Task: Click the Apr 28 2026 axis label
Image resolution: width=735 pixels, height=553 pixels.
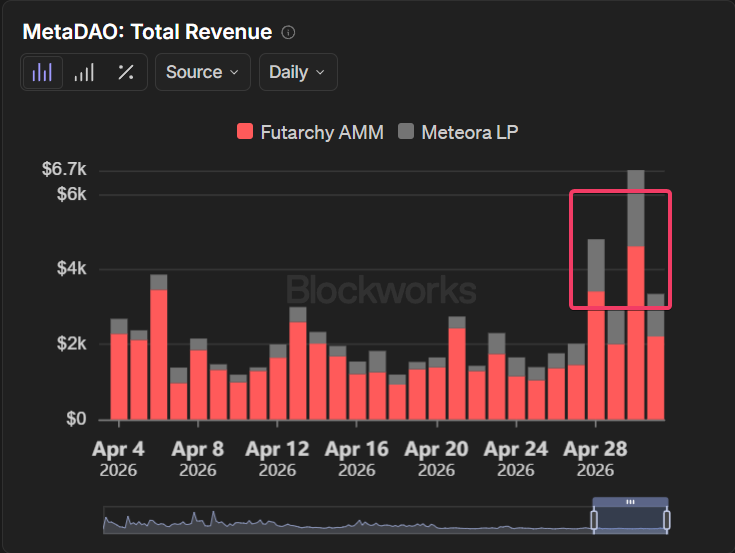Action: pyautogui.click(x=595, y=459)
